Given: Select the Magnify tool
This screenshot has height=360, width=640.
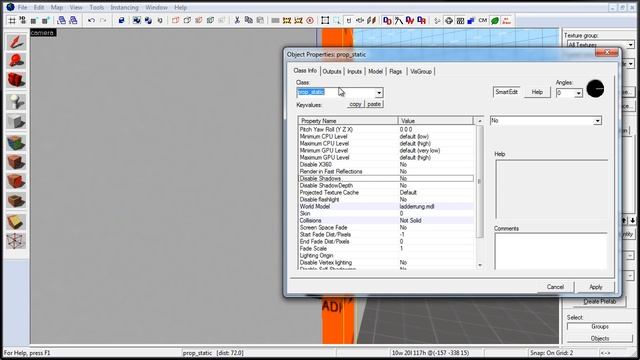Looking at the screenshot, I should (16, 60).
